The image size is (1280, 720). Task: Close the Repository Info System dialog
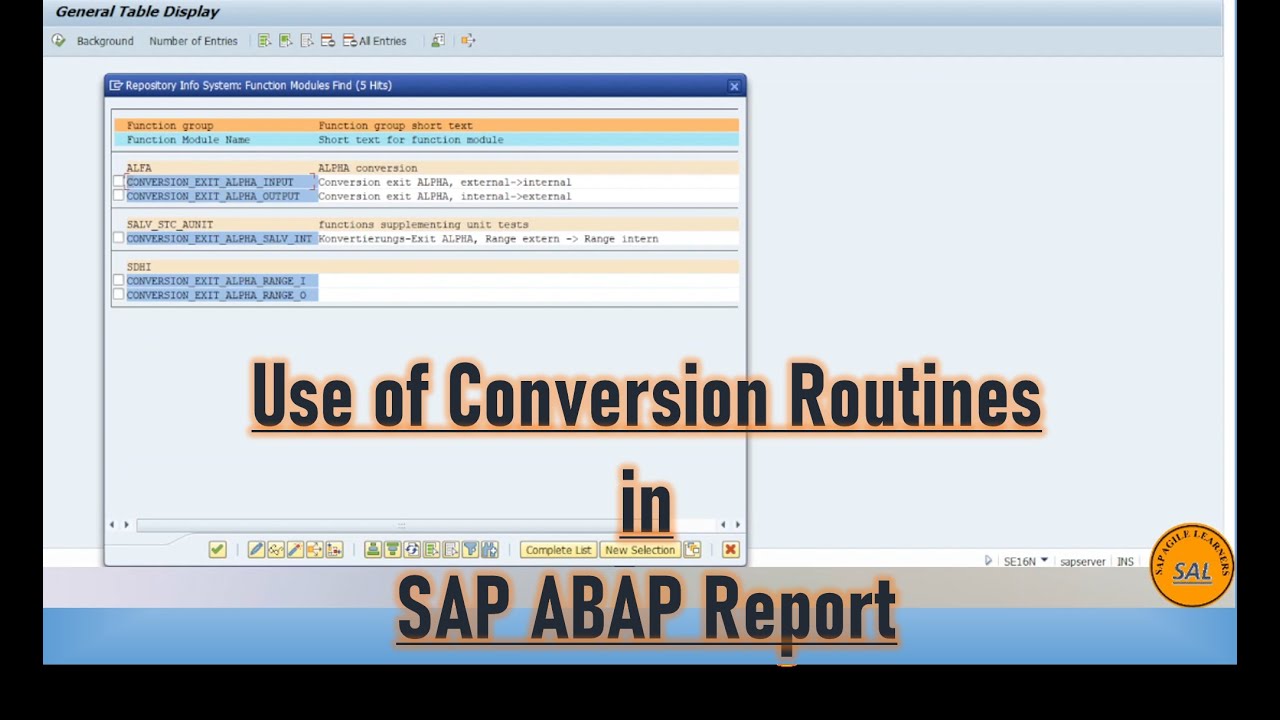pos(734,86)
